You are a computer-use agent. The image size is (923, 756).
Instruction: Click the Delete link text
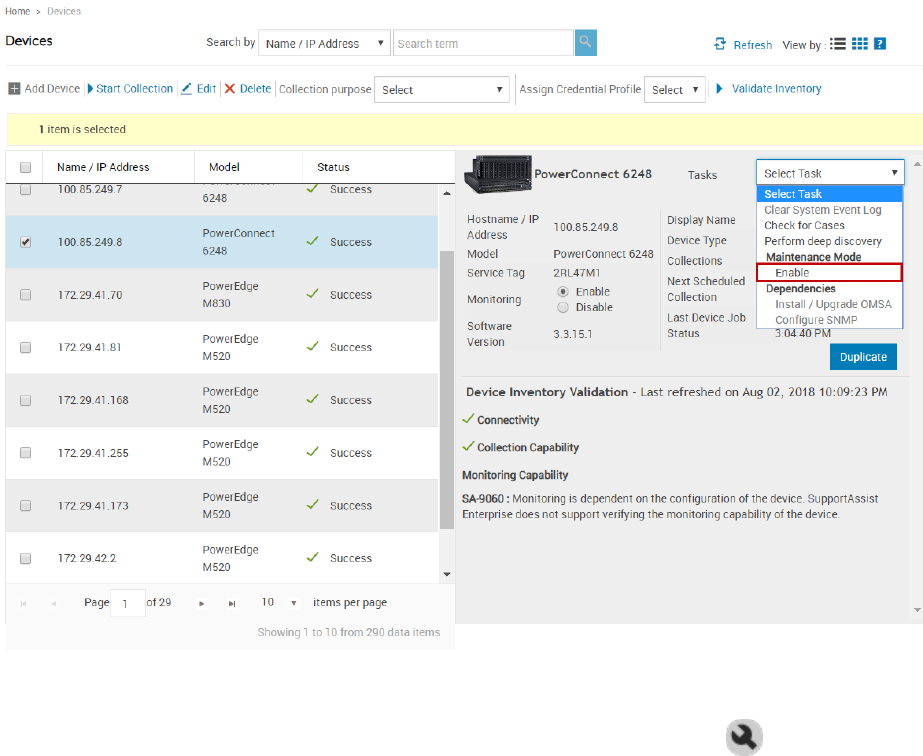tap(255, 89)
